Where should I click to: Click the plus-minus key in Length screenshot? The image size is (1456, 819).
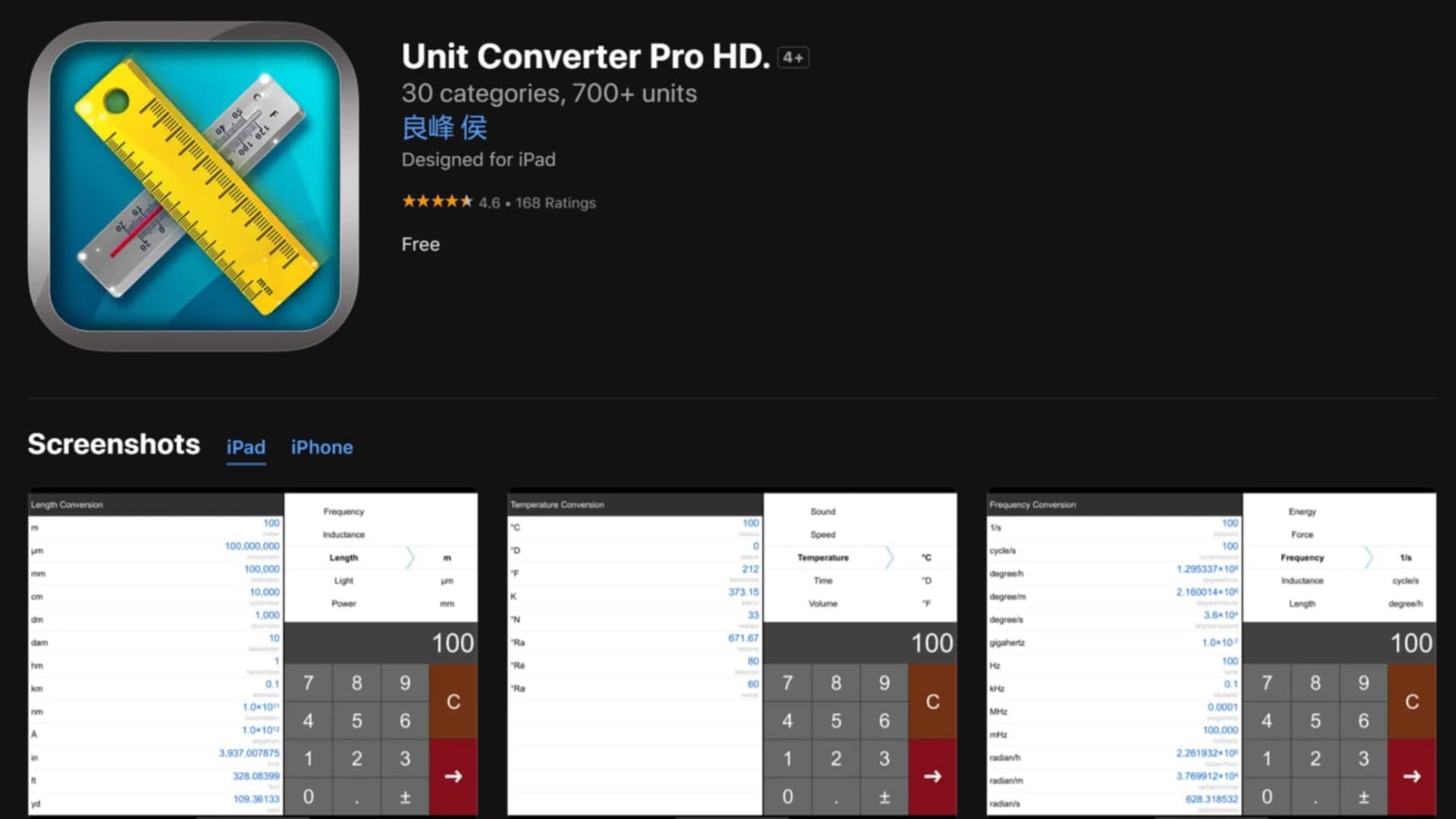click(405, 797)
